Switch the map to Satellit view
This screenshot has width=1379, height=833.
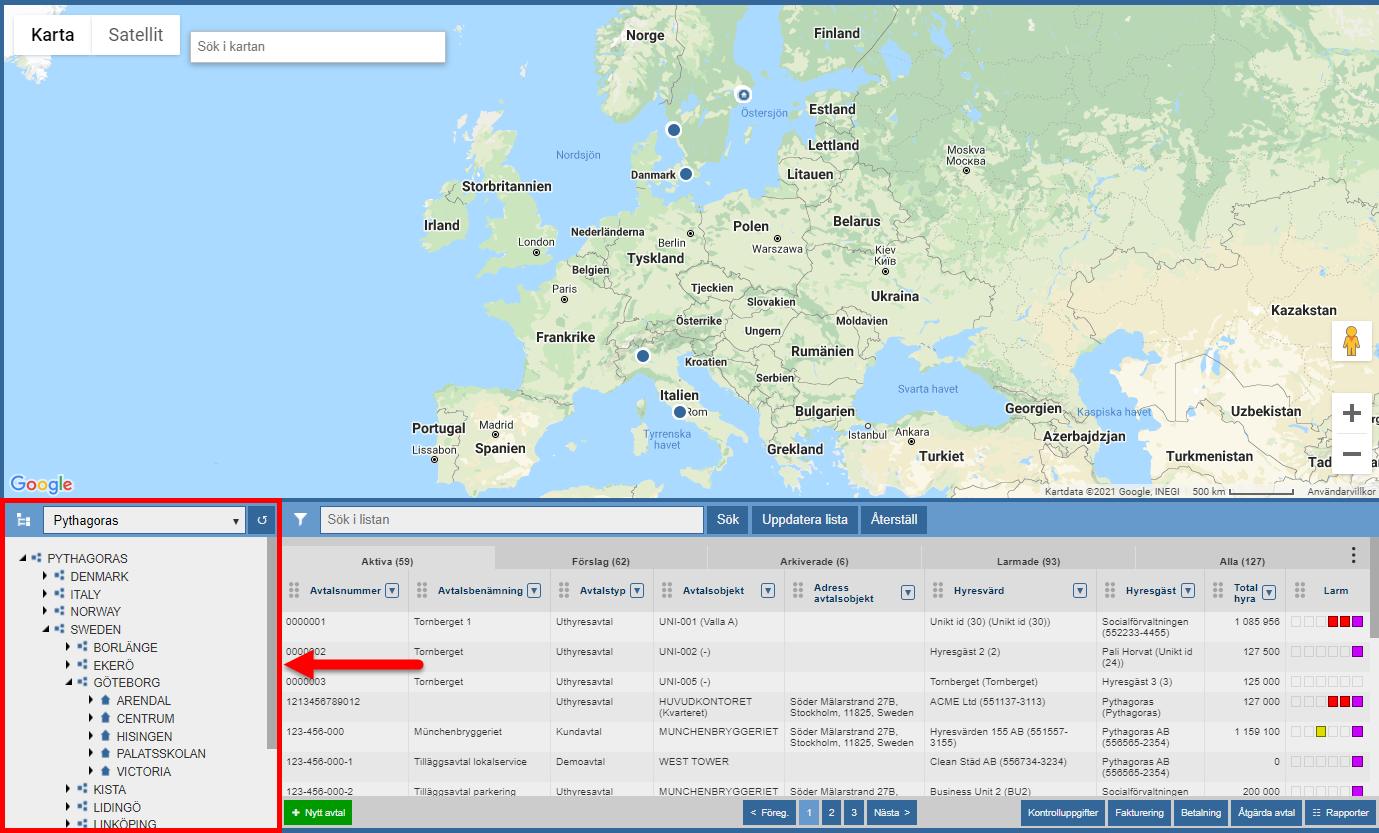[x=135, y=35]
